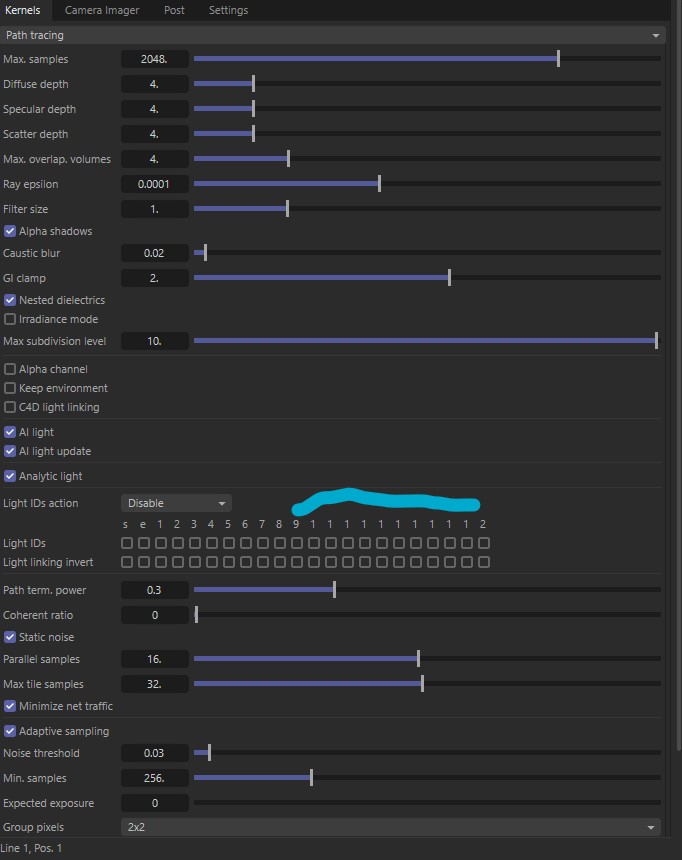The height and width of the screenshot is (860, 682).
Task: Click the Filter size slider
Action: click(x=427, y=209)
